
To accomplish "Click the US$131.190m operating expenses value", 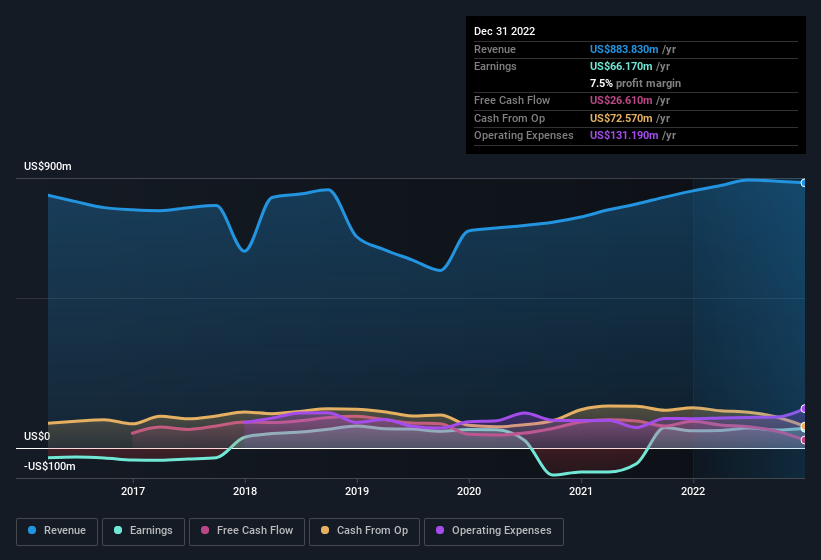I will pyautogui.click(x=624, y=136).
